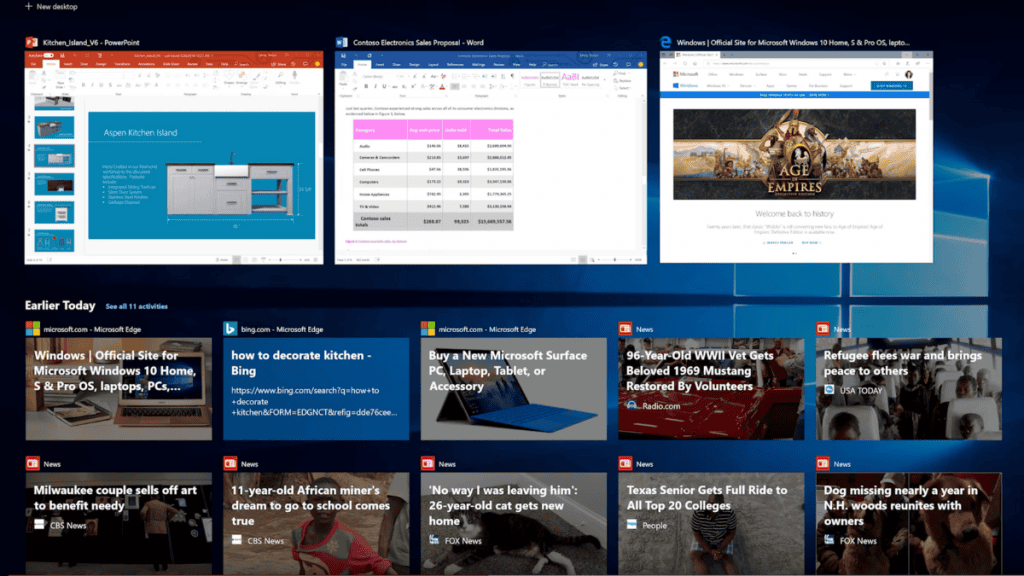Click Shop Windows 10 button in Edge window
This screenshot has width=1024, height=576.
(x=891, y=86)
